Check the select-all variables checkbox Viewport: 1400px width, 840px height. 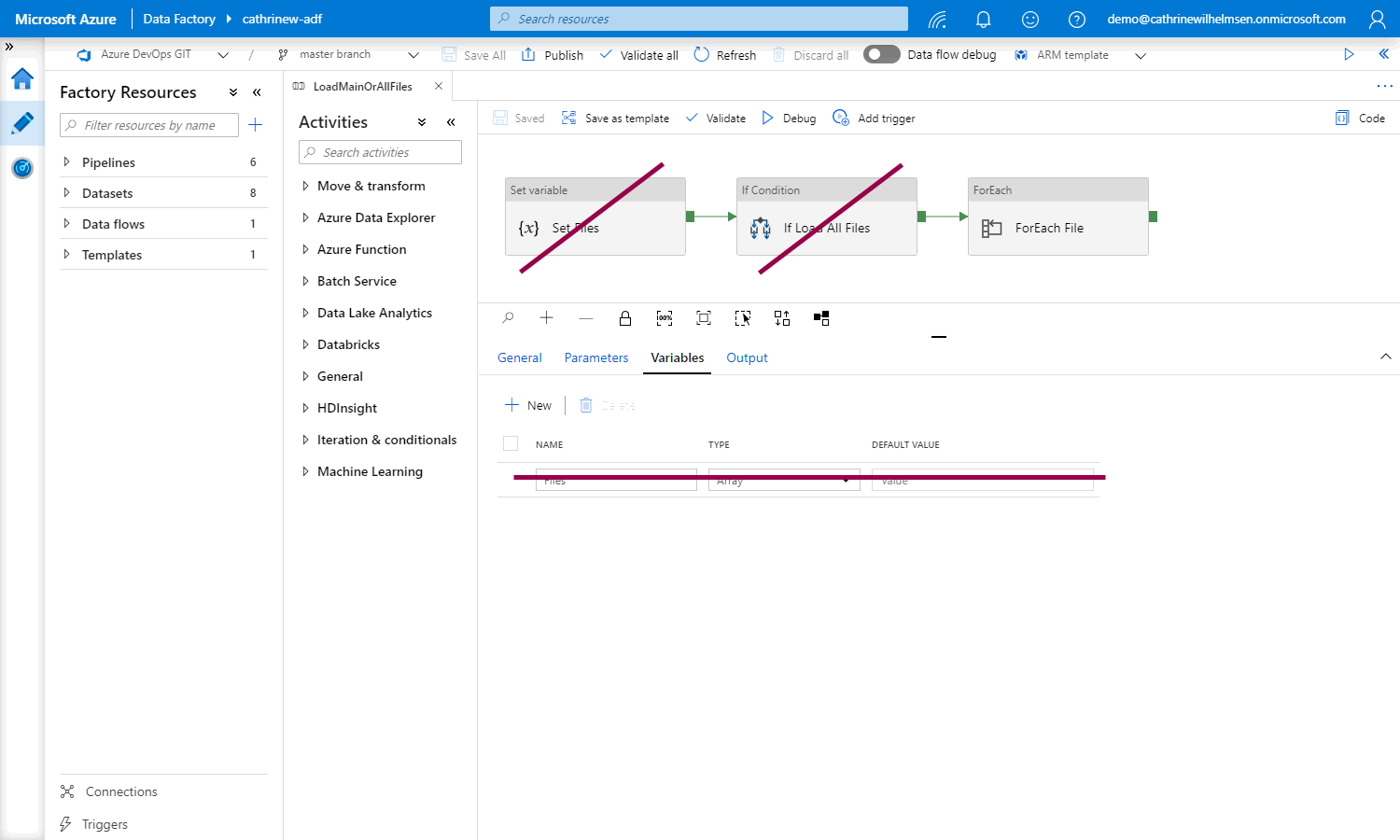(511, 444)
